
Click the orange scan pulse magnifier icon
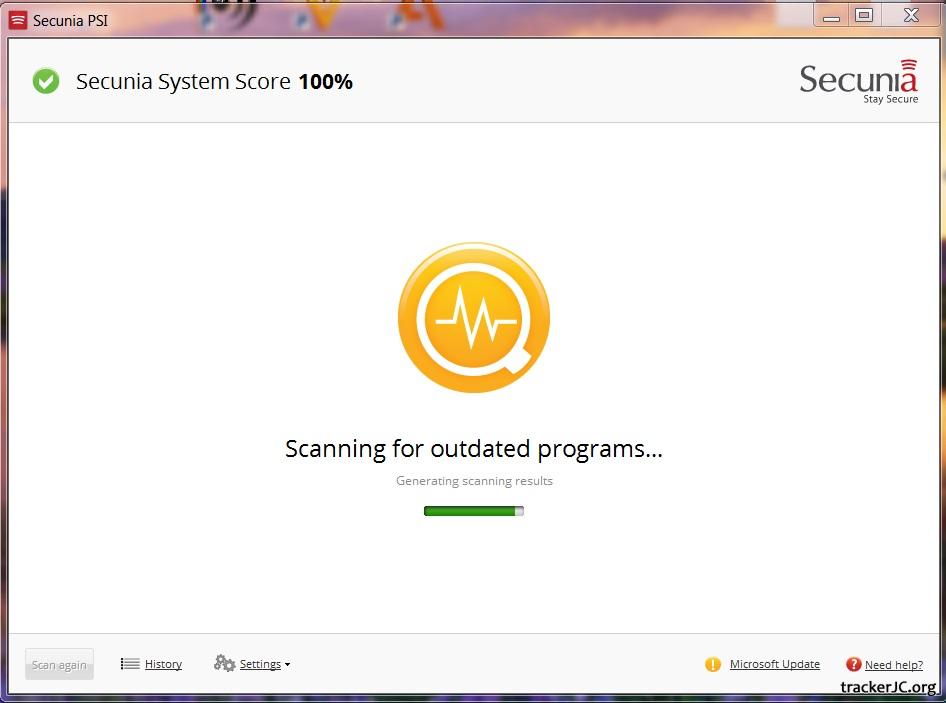[x=474, y=318]
